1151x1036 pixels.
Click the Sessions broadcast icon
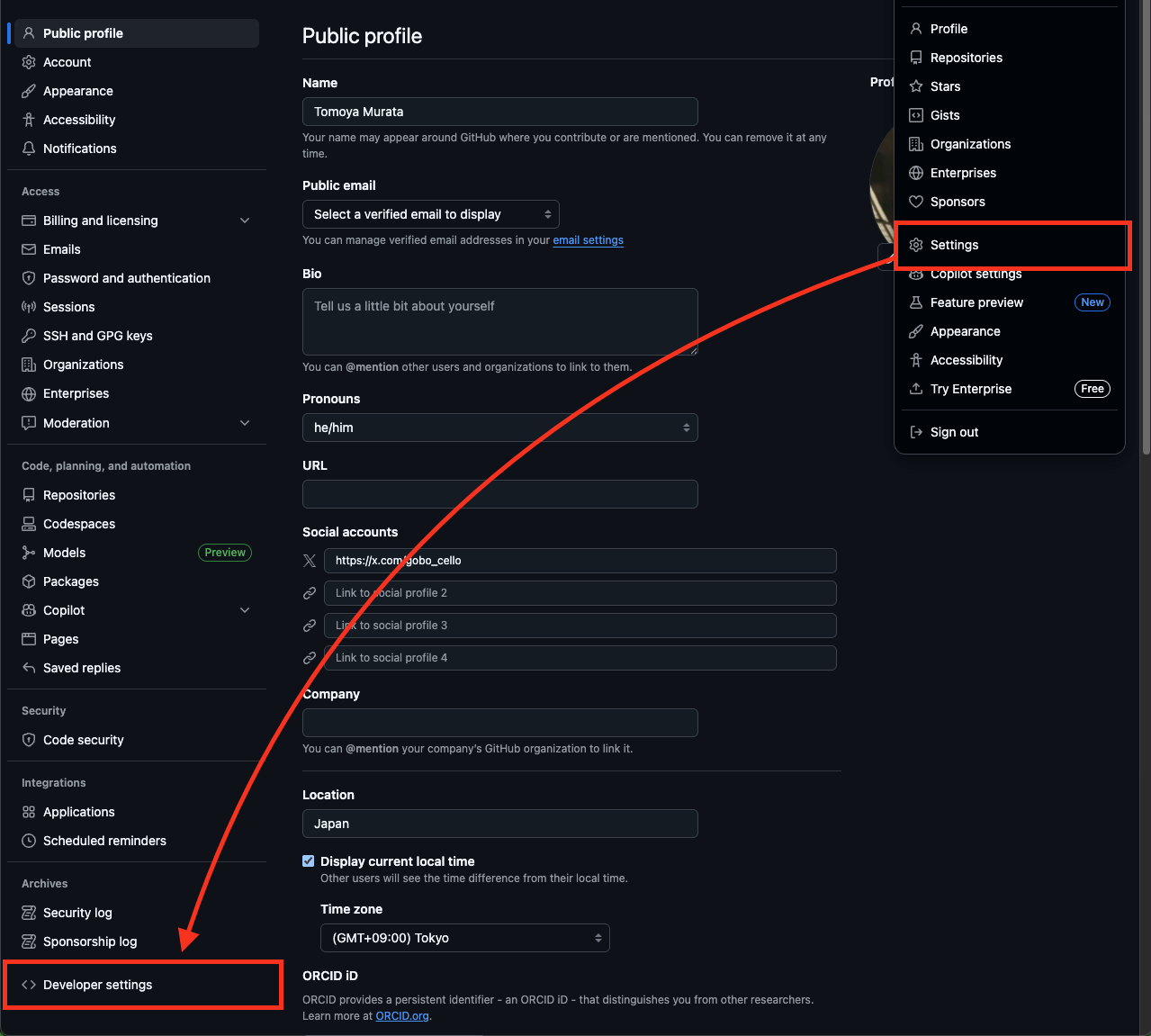(x=29, y=307)
